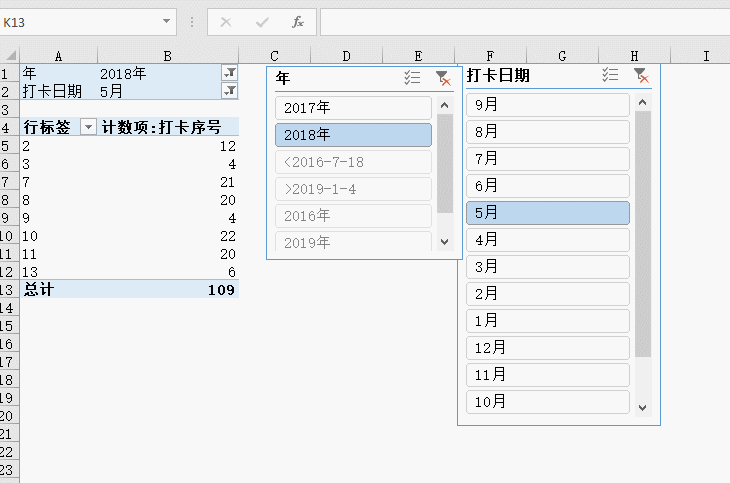
Task: Click the formula bar options dots handle
Action: [x=192, y=22]
